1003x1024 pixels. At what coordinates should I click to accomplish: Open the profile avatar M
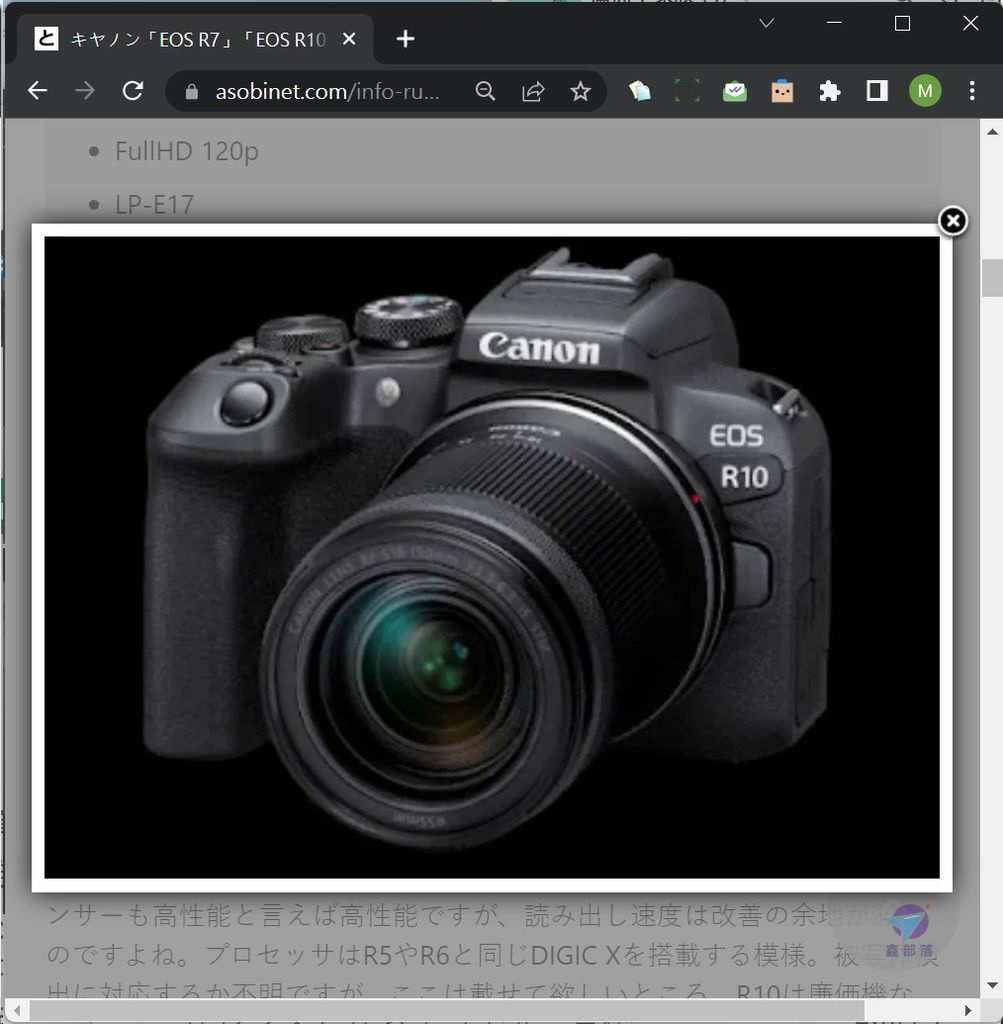[925, 91]
